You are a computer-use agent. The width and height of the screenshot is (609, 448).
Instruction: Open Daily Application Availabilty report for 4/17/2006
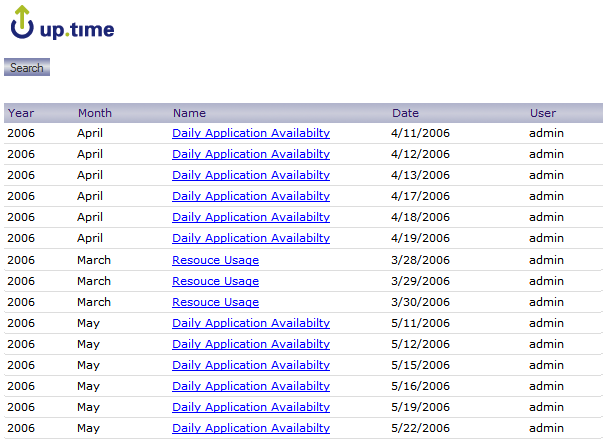(251, 196)
